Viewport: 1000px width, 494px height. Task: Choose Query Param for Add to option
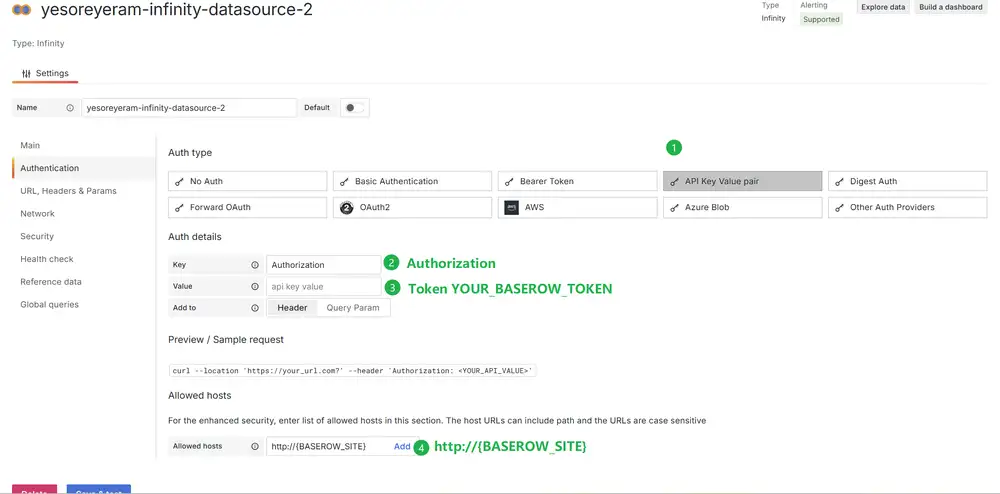click(353, 308)
